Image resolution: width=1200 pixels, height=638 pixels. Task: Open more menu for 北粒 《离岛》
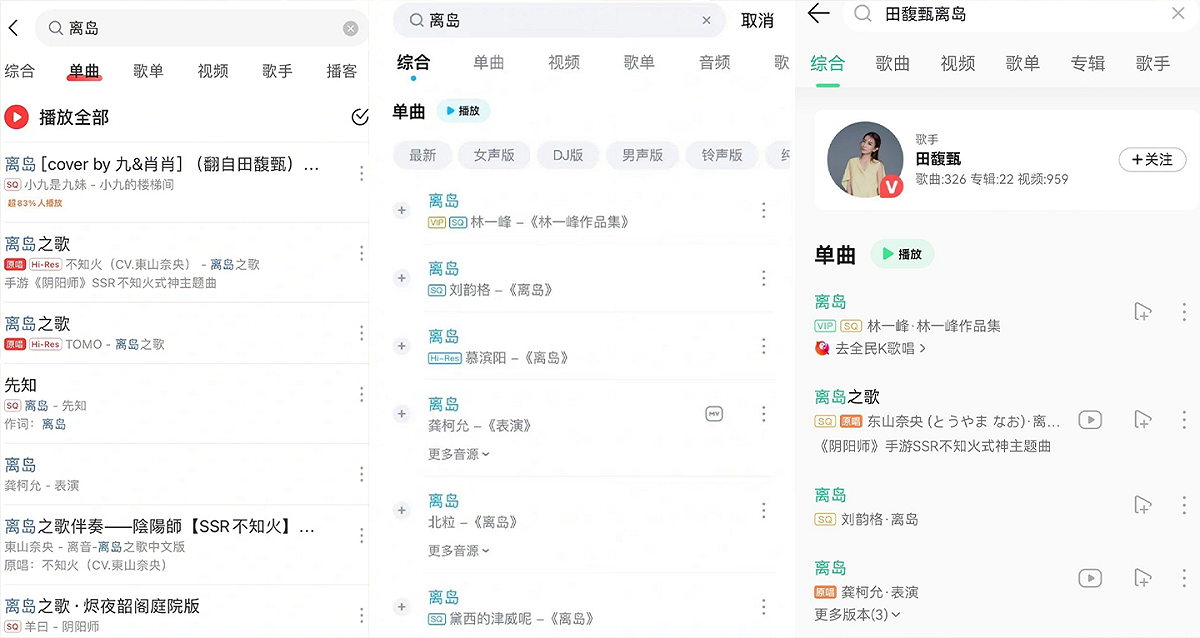[x=763, y=510]
